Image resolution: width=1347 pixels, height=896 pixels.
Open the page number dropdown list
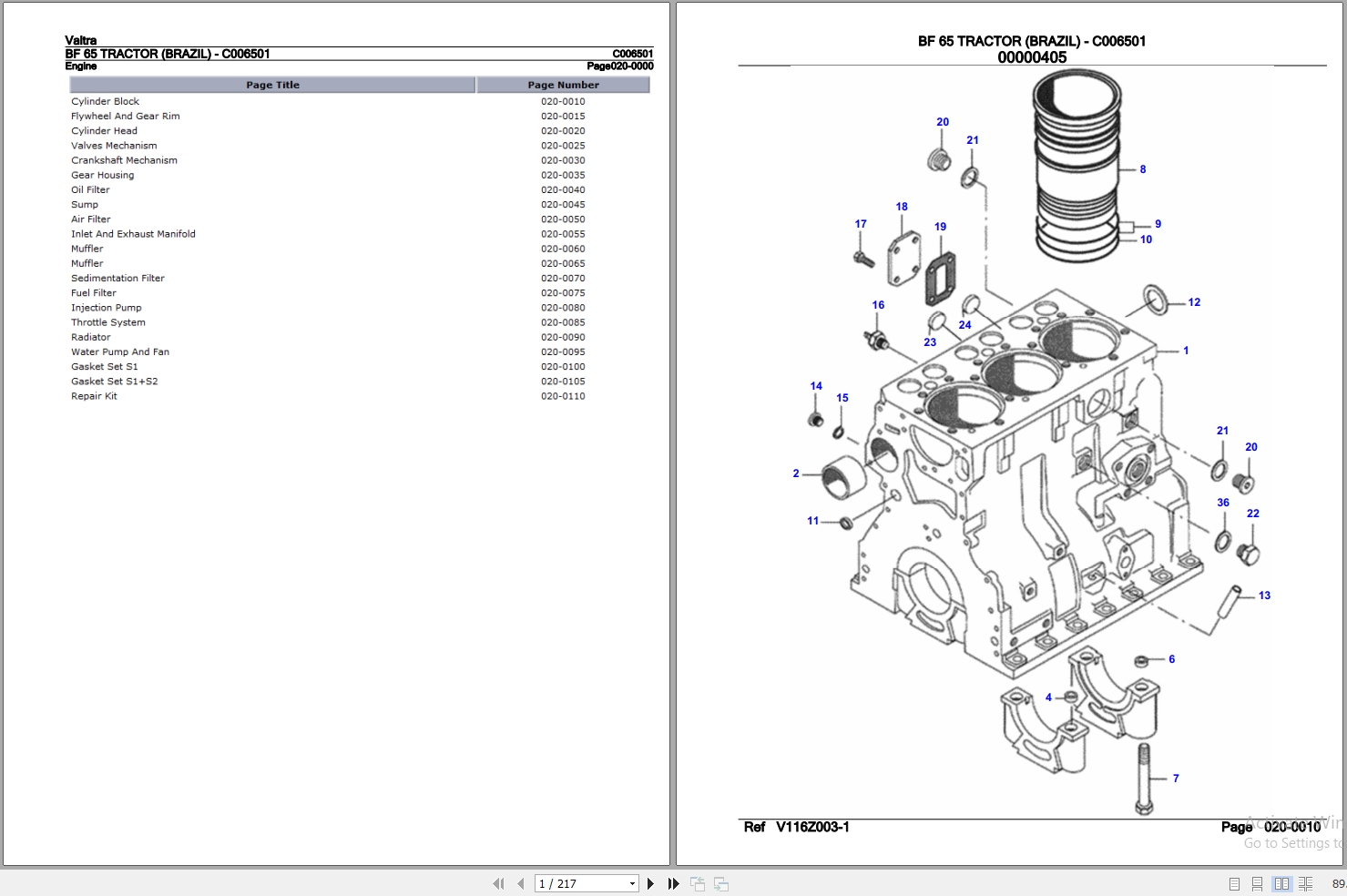tap(631, 883)
